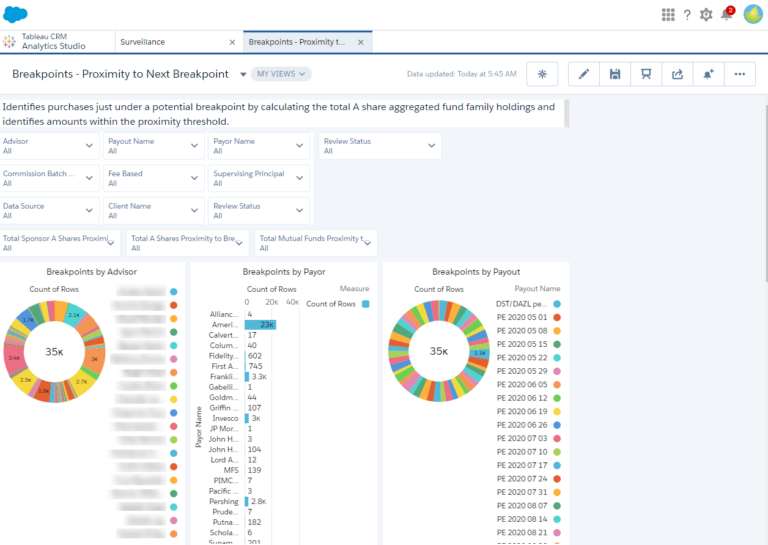This screenshot has width=768, height=545.
Task: Click the Breakpoints by Payor chart title
Action: (284, 272)
